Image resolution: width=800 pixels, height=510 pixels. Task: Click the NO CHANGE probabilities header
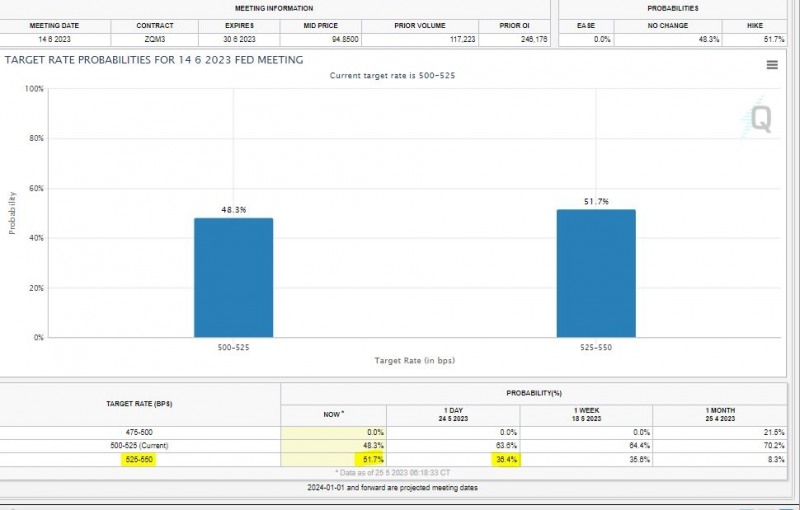tap(667, 26)
